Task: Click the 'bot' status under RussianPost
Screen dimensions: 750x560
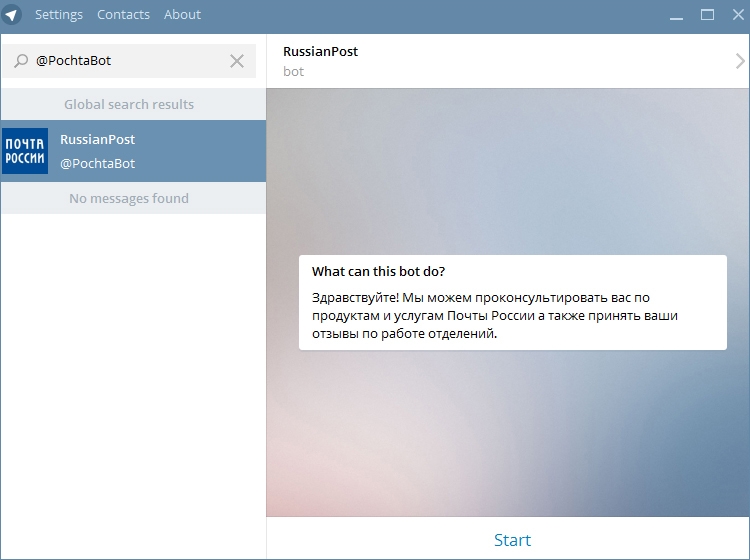Action: click(293, 72)
